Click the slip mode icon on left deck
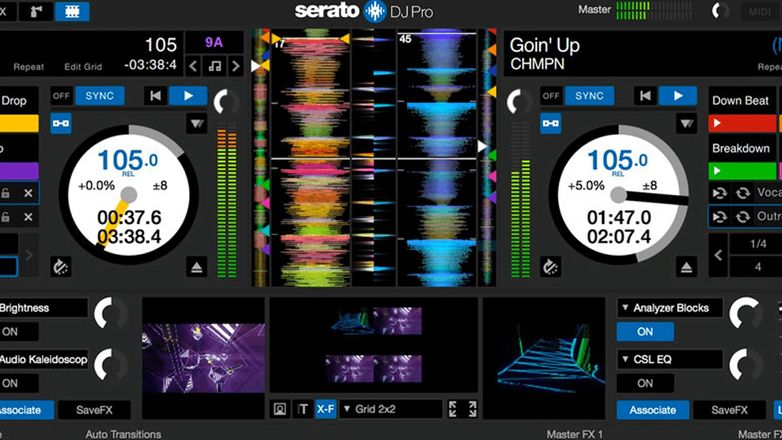This screenshot has height=440, width=782. pyautogui.click(x=61, y=267)
